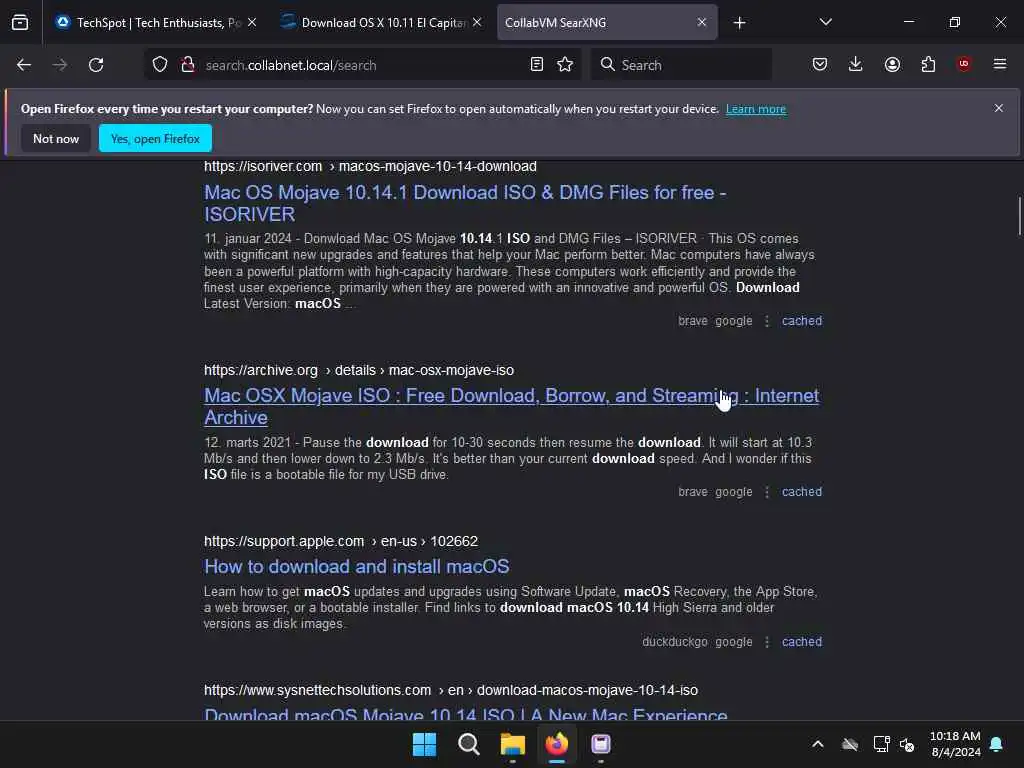Open the Firefox View icon

[20, 23]
